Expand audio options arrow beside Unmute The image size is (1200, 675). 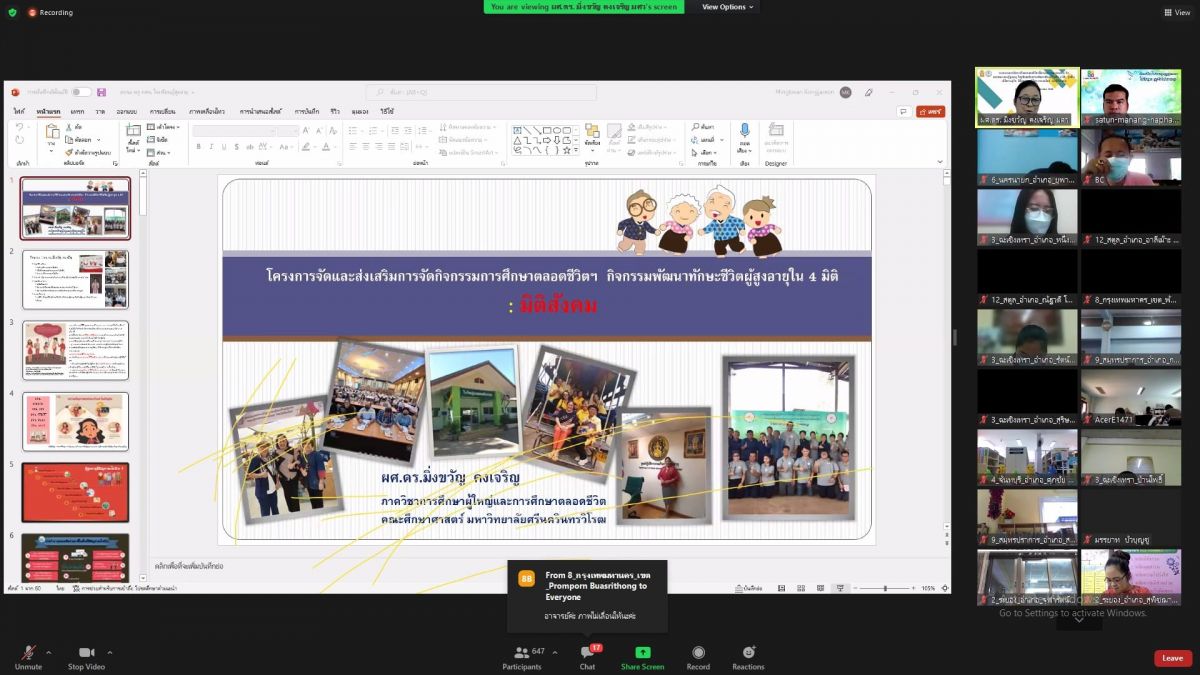point(49,652)
